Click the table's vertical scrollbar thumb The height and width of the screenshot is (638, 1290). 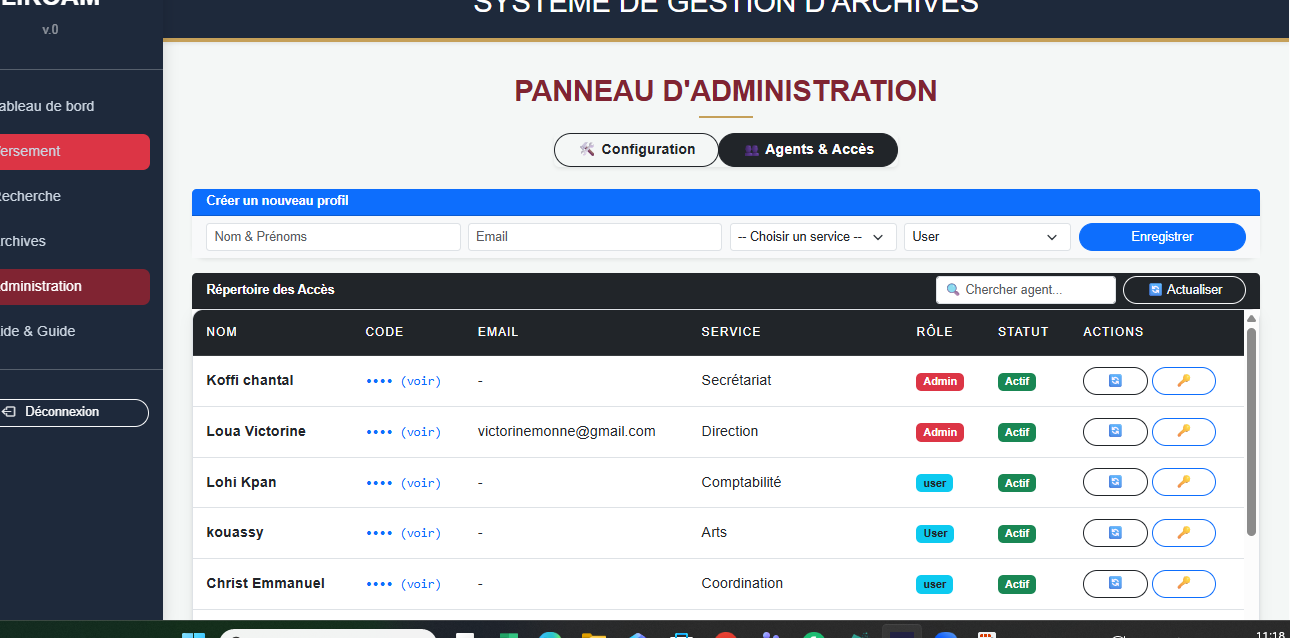click(x=1251, y=432)
